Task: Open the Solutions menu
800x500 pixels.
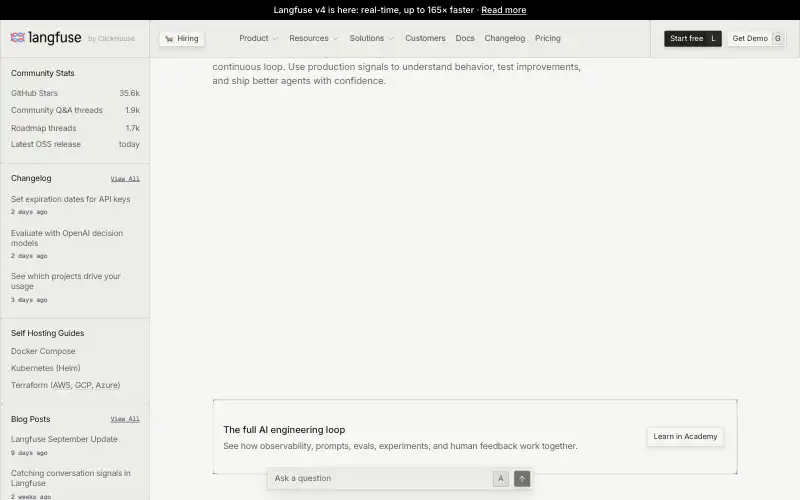Action: [371, 38]
